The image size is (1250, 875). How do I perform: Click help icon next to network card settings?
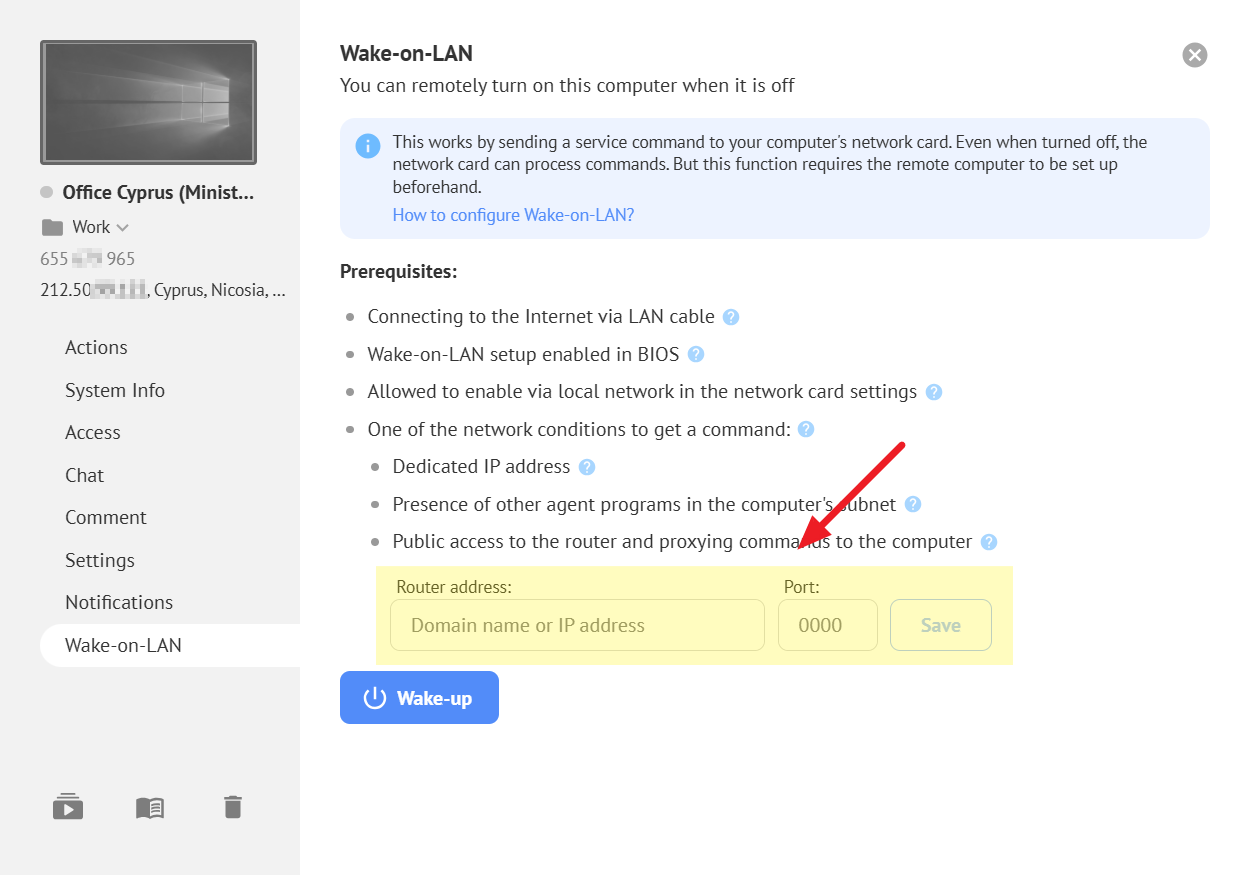pos(934,392)
